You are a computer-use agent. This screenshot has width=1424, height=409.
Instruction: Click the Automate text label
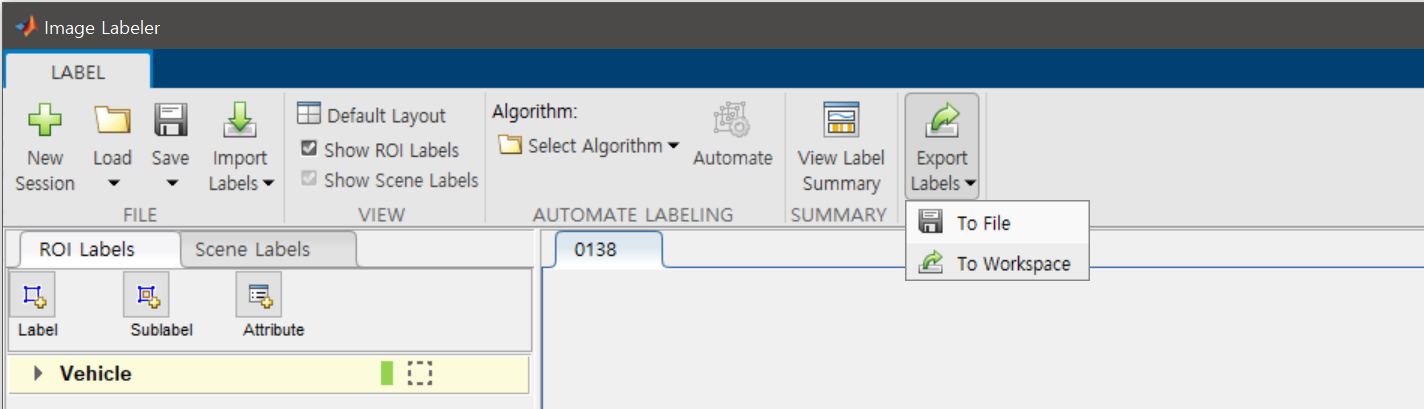tap(733, 158)
